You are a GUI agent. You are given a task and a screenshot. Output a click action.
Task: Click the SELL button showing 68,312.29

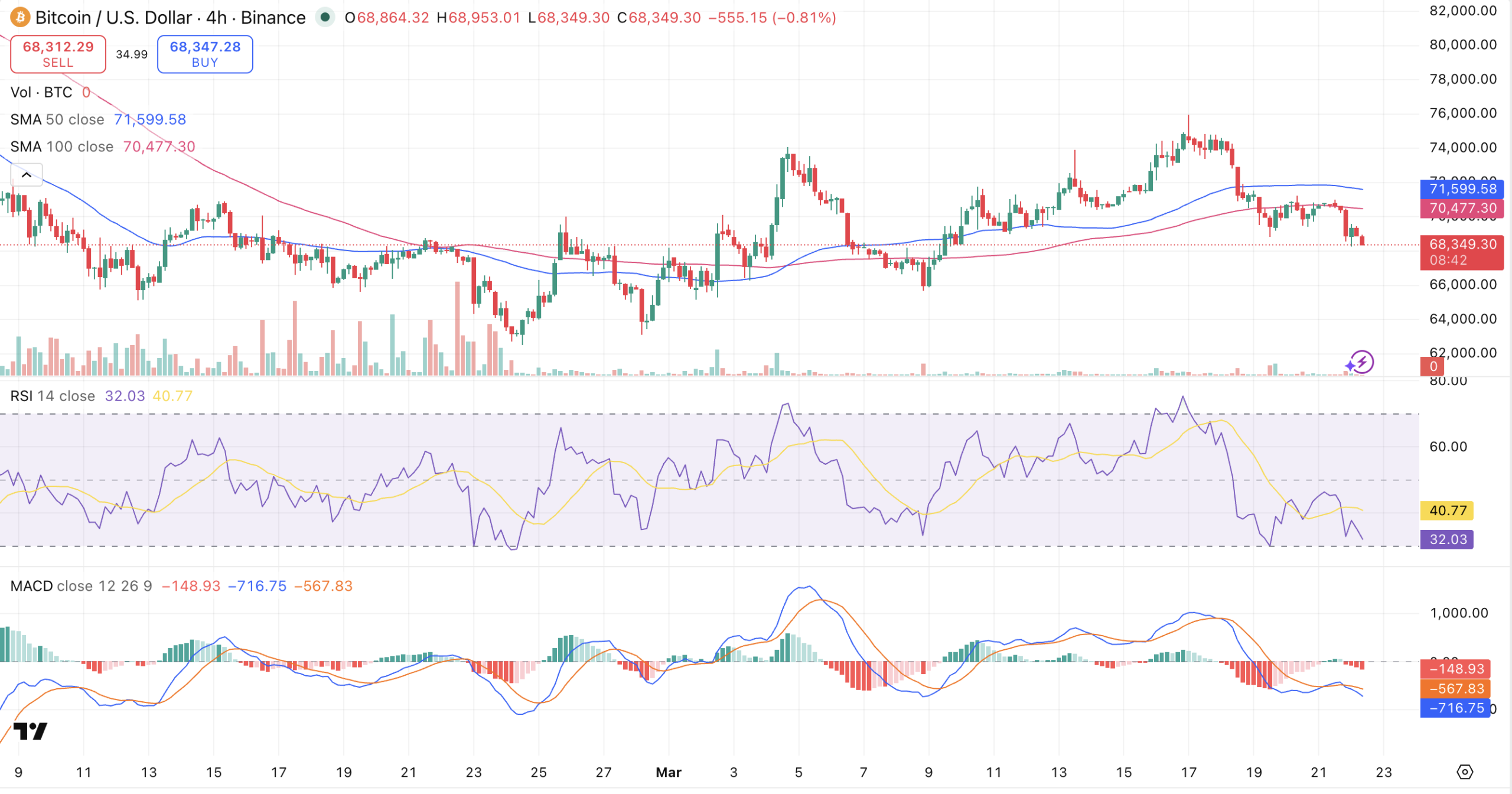tap(57, 54)
